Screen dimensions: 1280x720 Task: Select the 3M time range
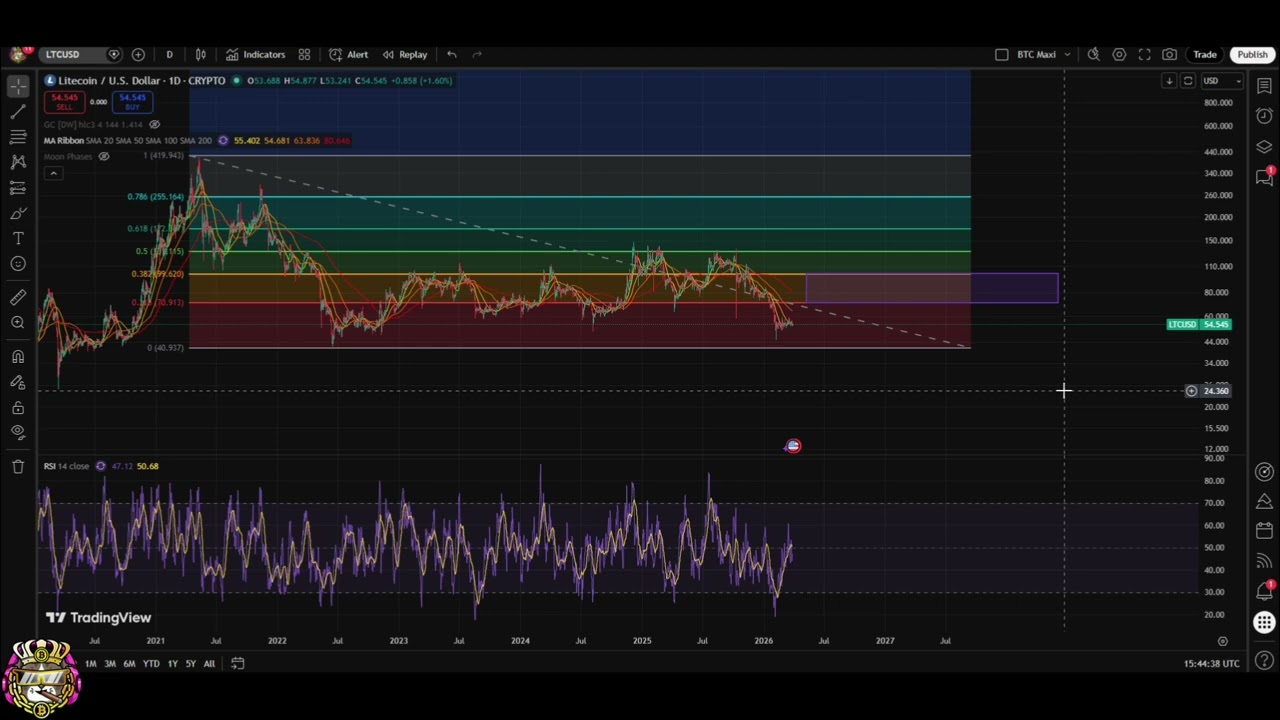coord(110,663)
